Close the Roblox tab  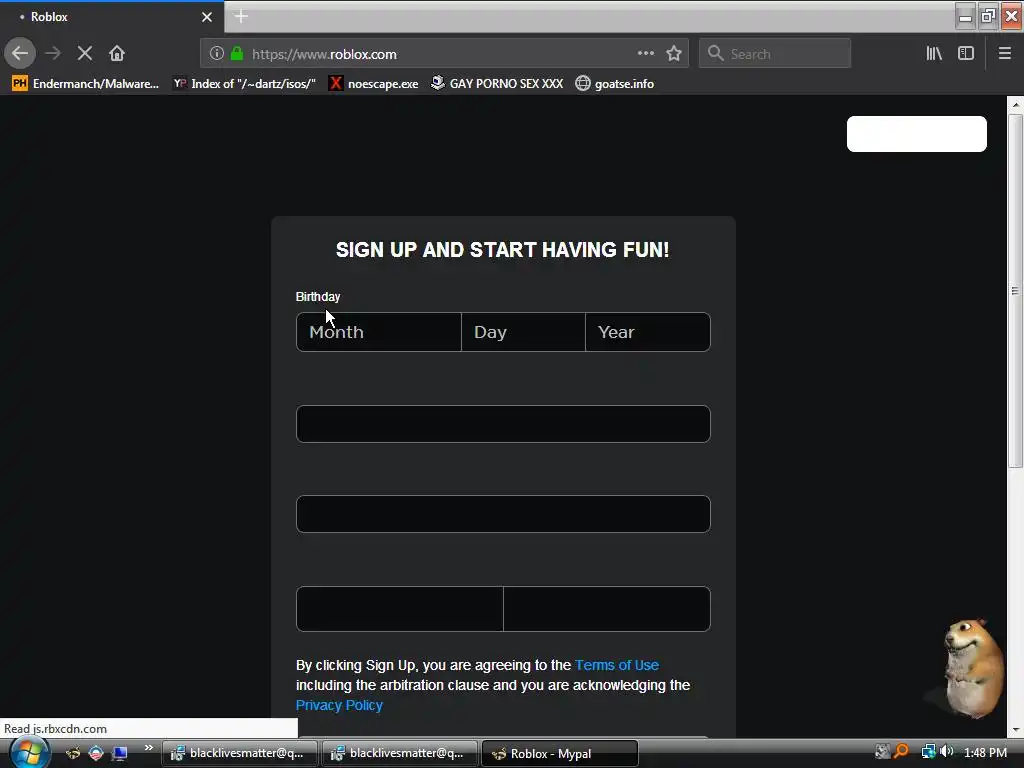click(207, 17)
